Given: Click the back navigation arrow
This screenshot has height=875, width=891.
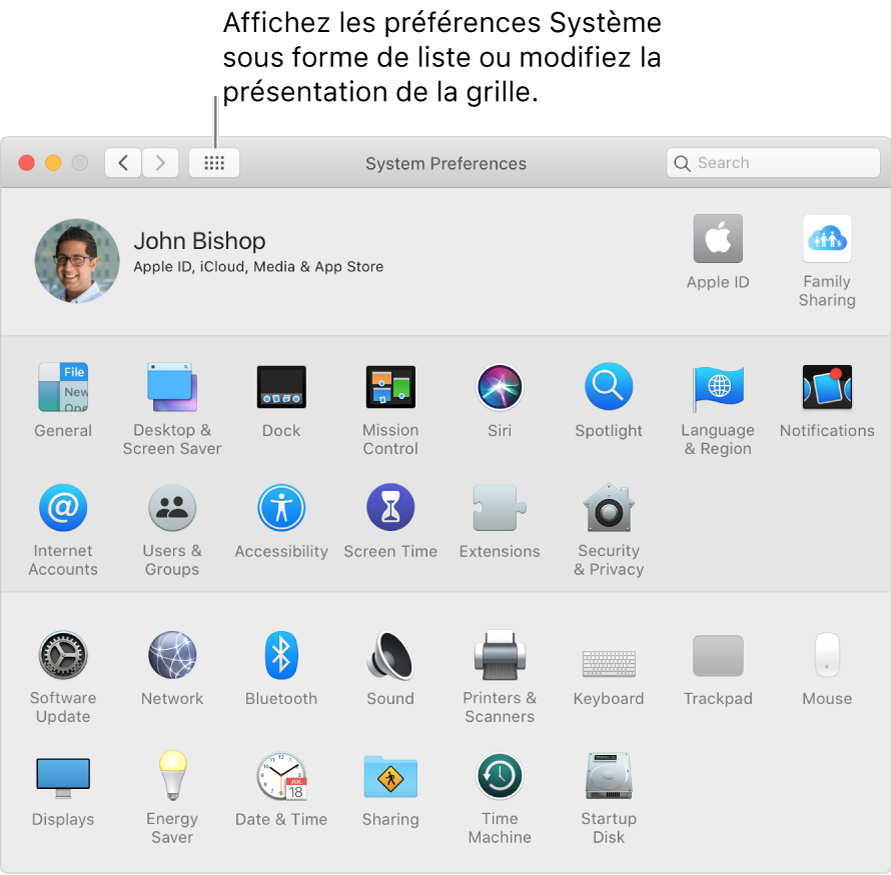Looking at the screenshot, I should 123,163.
